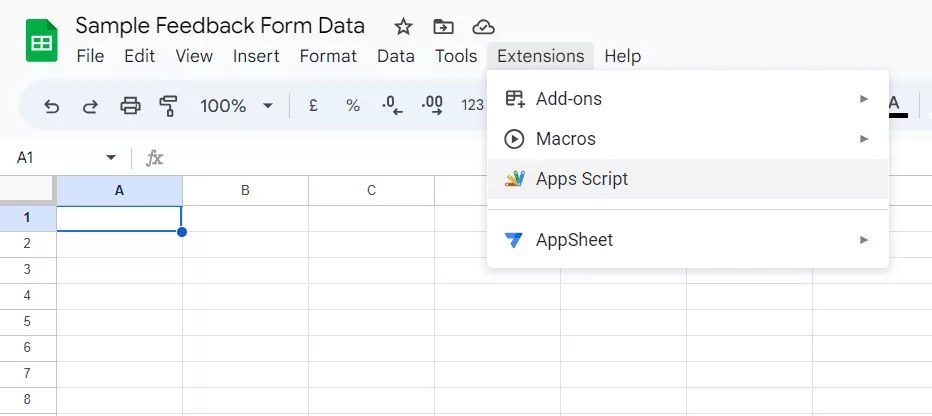This screenshot has width=932, height=416.
Task: Select row 8 header
Action: click(28, 400)
